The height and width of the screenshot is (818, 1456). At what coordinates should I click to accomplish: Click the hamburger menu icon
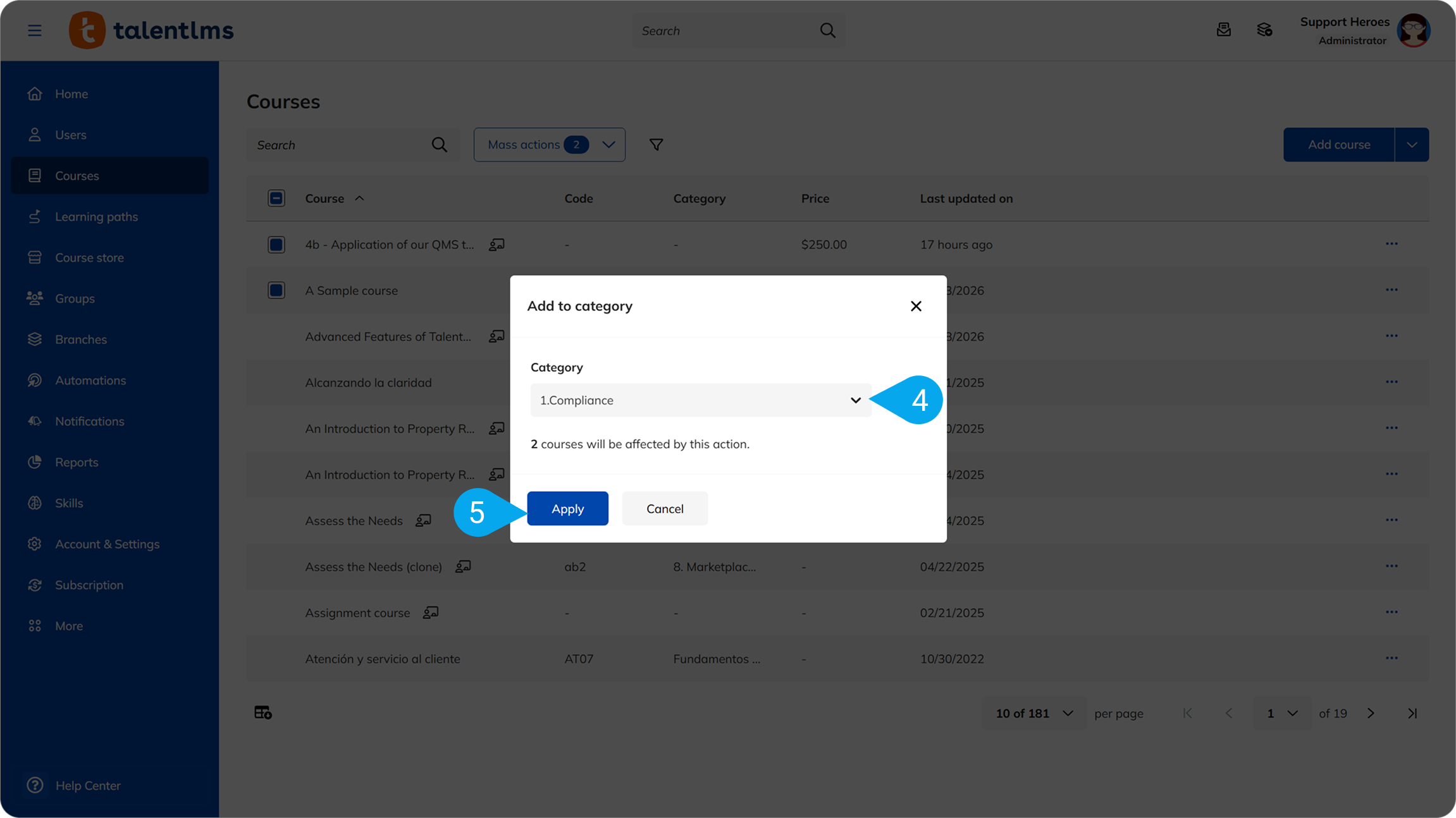(35, 30)
